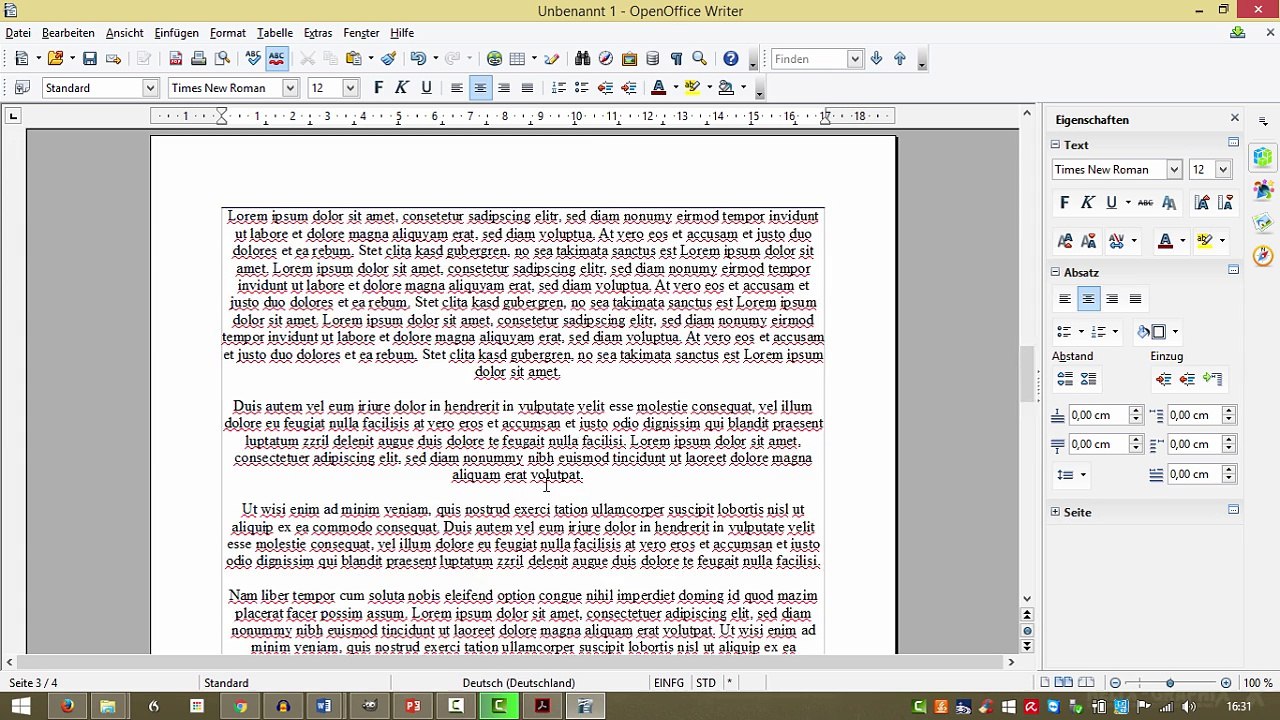Screen dimensions: 1280x720
Task: Click toolbar font color swatch
Action: (x=658, y=88)
